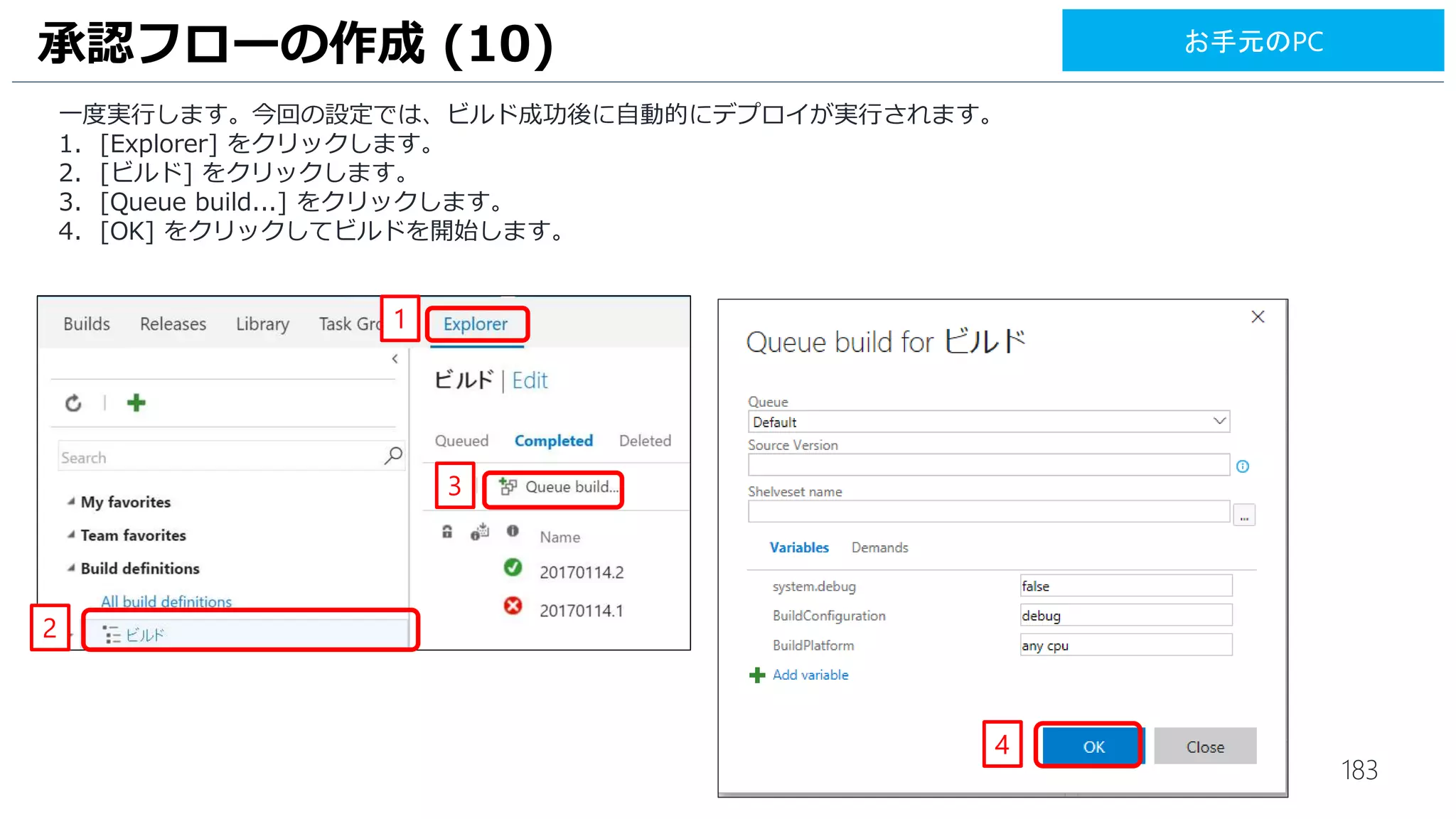
Task: Show the Deleted builds tab
Action: (645, 441)
